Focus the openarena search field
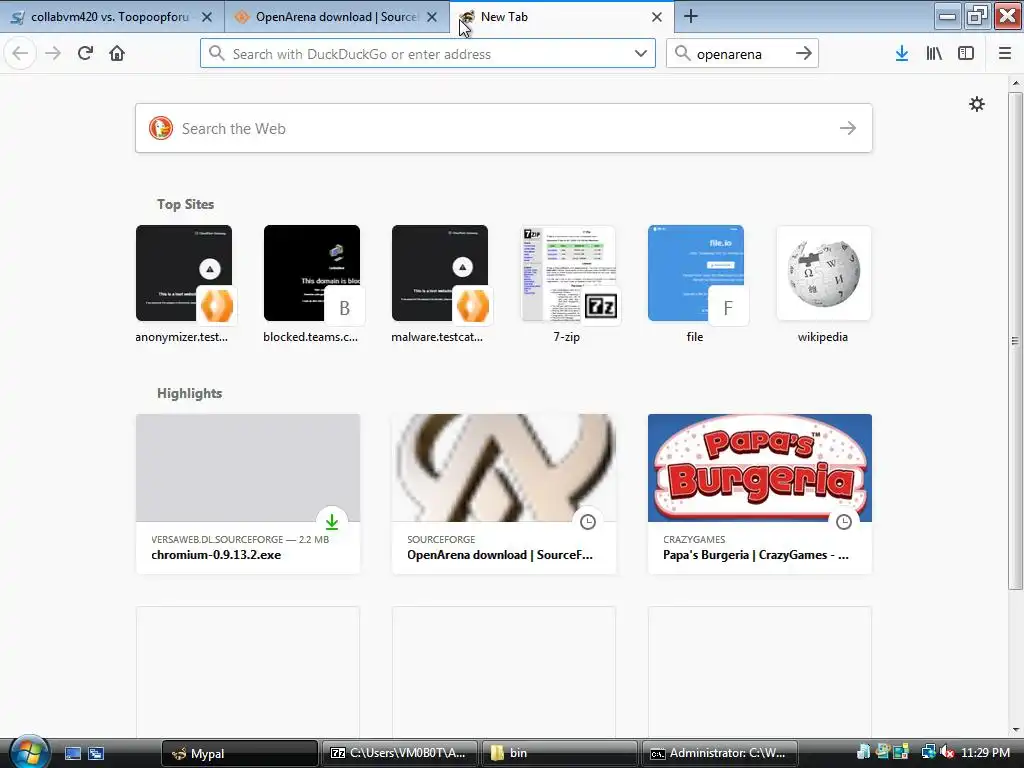This screenshot has height=768, width=1024. [x=742, y=54]
